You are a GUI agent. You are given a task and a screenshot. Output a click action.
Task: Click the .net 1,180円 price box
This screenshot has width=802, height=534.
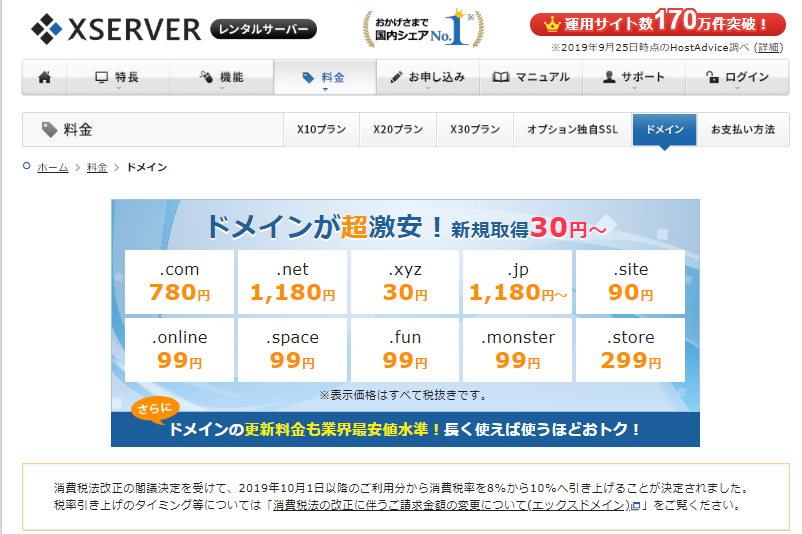point(293,282)
